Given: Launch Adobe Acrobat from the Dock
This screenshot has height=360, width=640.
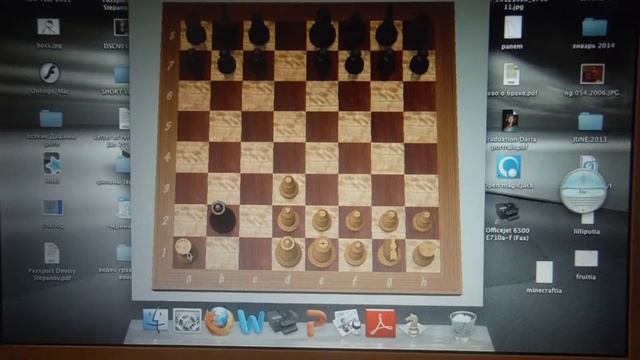Looking at the screenshot, I should click(x=380, y=323).
